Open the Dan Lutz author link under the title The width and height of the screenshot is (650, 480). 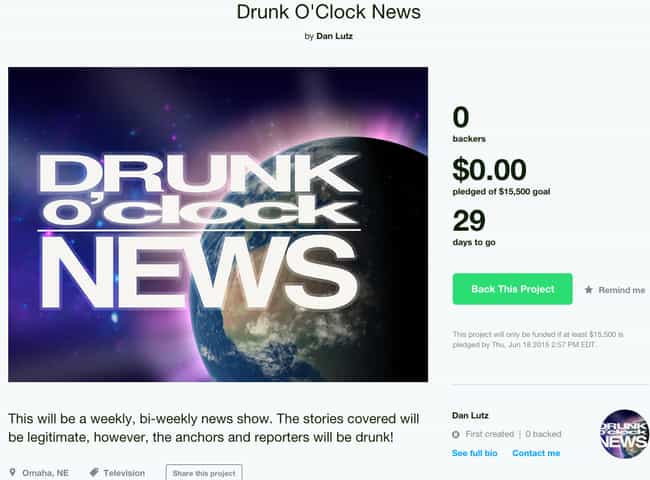pos(334,36)
